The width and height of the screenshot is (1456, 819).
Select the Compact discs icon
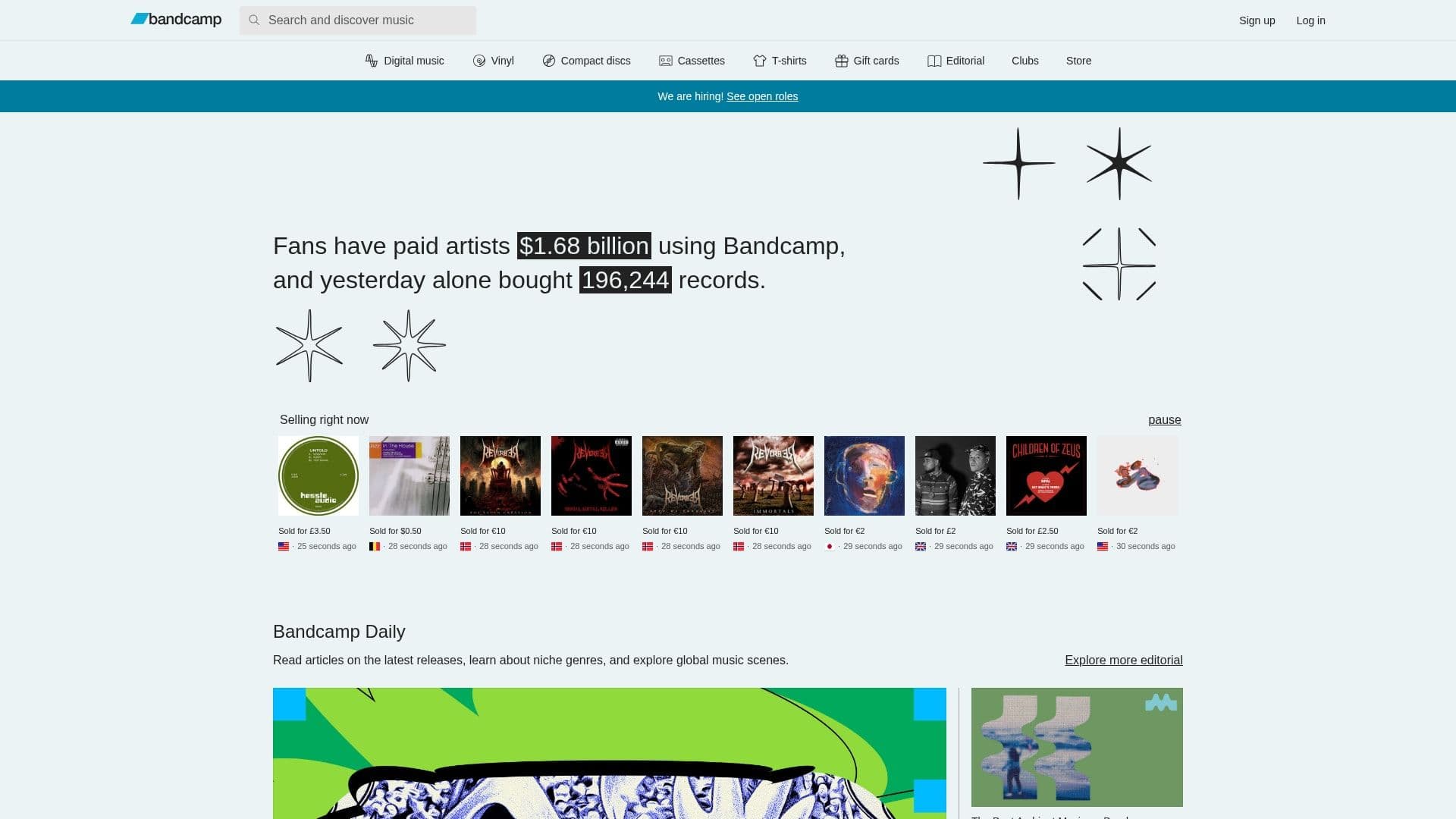[x=549, y=61]
